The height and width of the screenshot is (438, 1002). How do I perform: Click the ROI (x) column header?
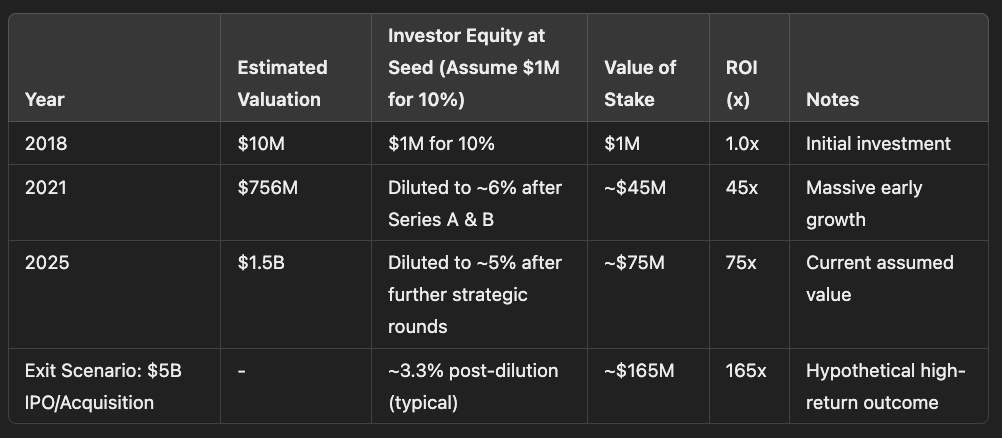click(x=741, y=84)
